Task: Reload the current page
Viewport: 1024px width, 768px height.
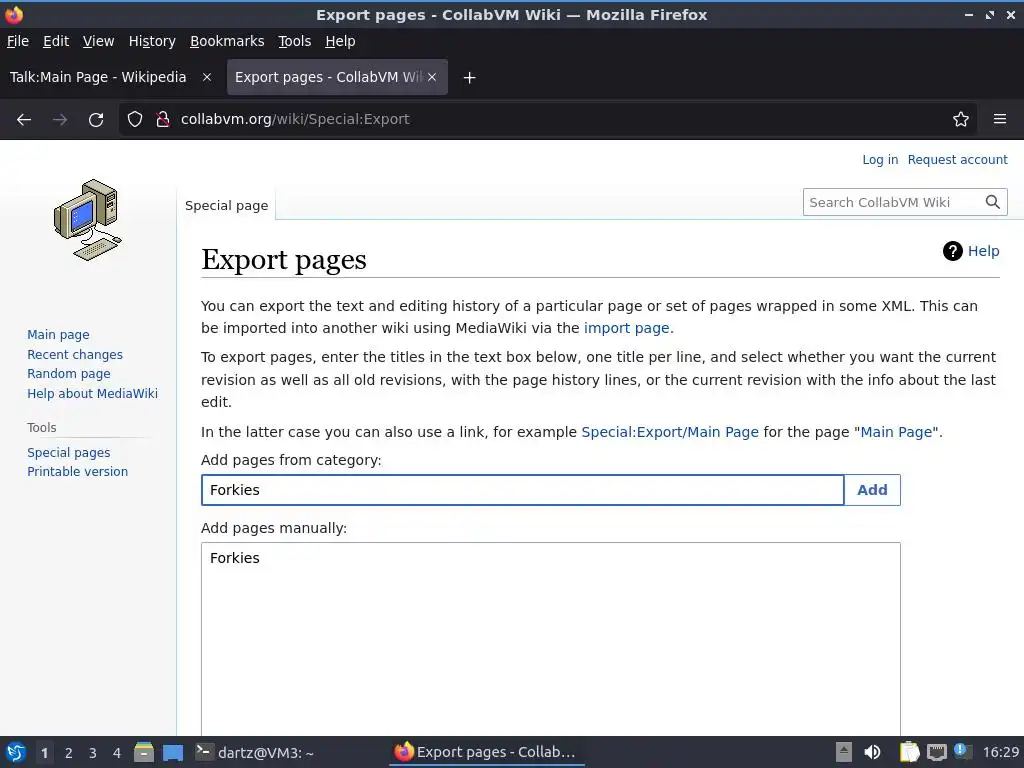Action: [96, 120]
